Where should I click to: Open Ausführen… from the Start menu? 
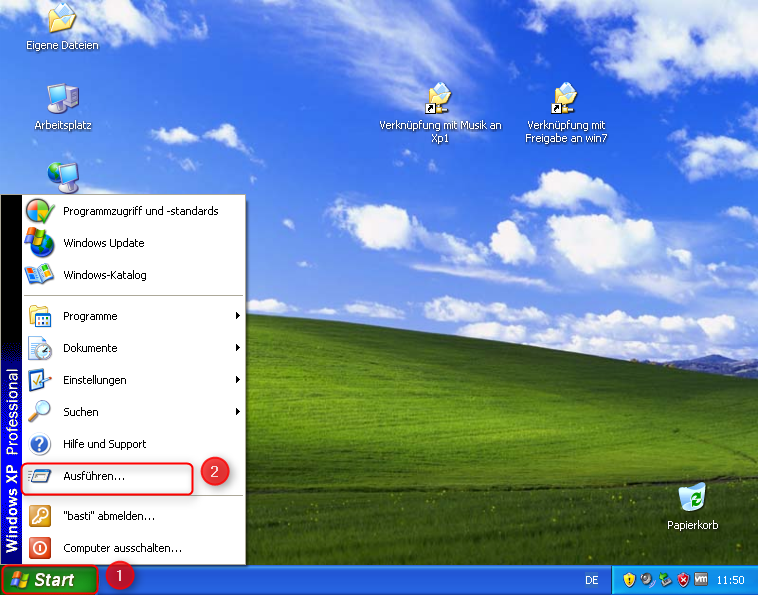[x=94, y=477]
